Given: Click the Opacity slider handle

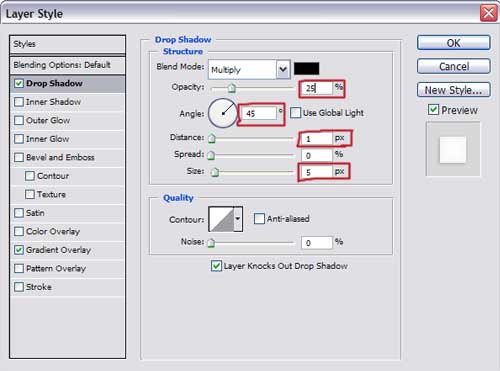Looking at the screenshot, I should click(x=232, y=88).
